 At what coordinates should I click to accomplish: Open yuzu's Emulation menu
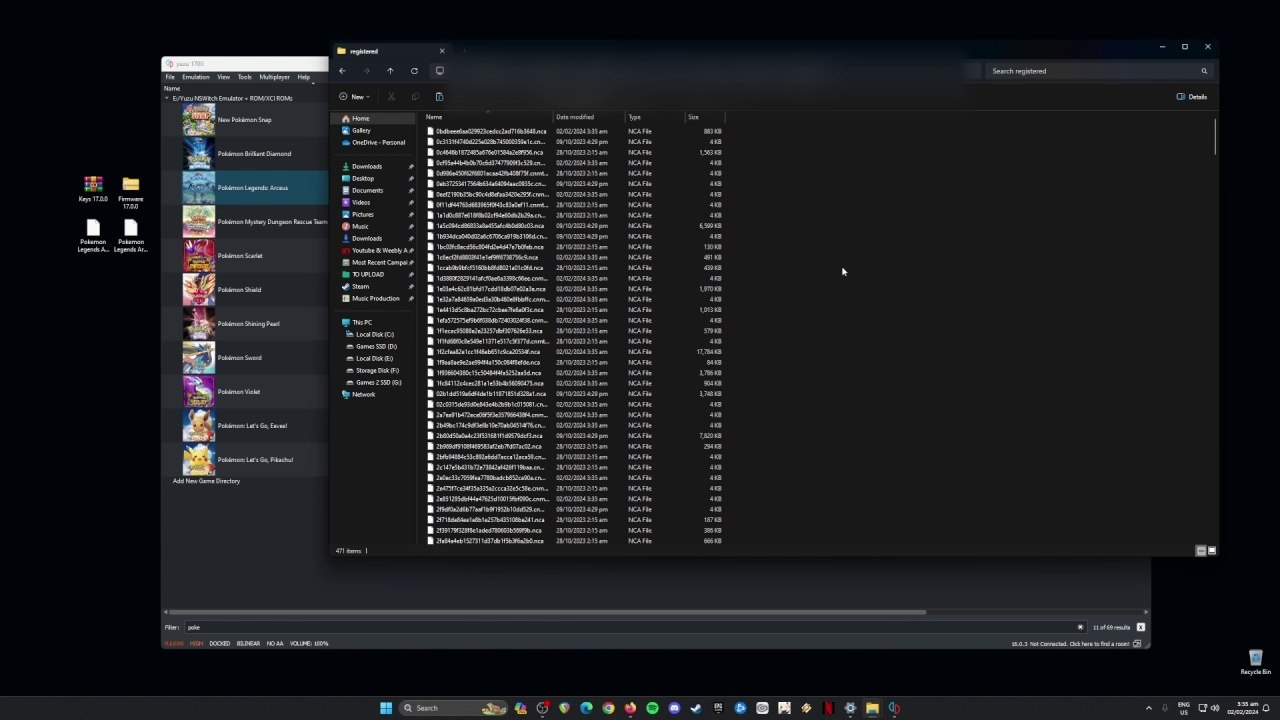pos(196,77)
